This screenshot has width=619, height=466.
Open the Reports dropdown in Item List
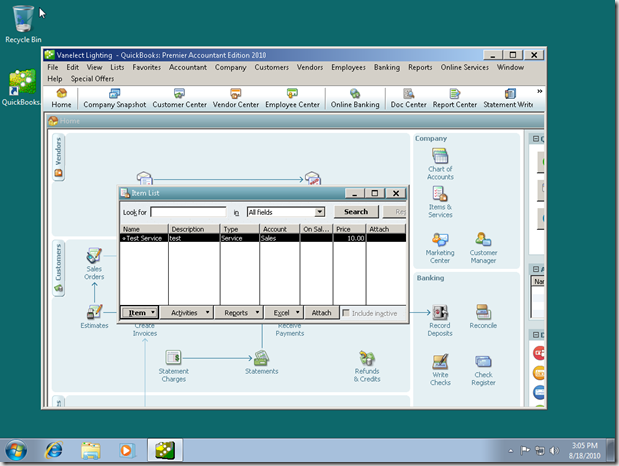[x=238, y=312]
